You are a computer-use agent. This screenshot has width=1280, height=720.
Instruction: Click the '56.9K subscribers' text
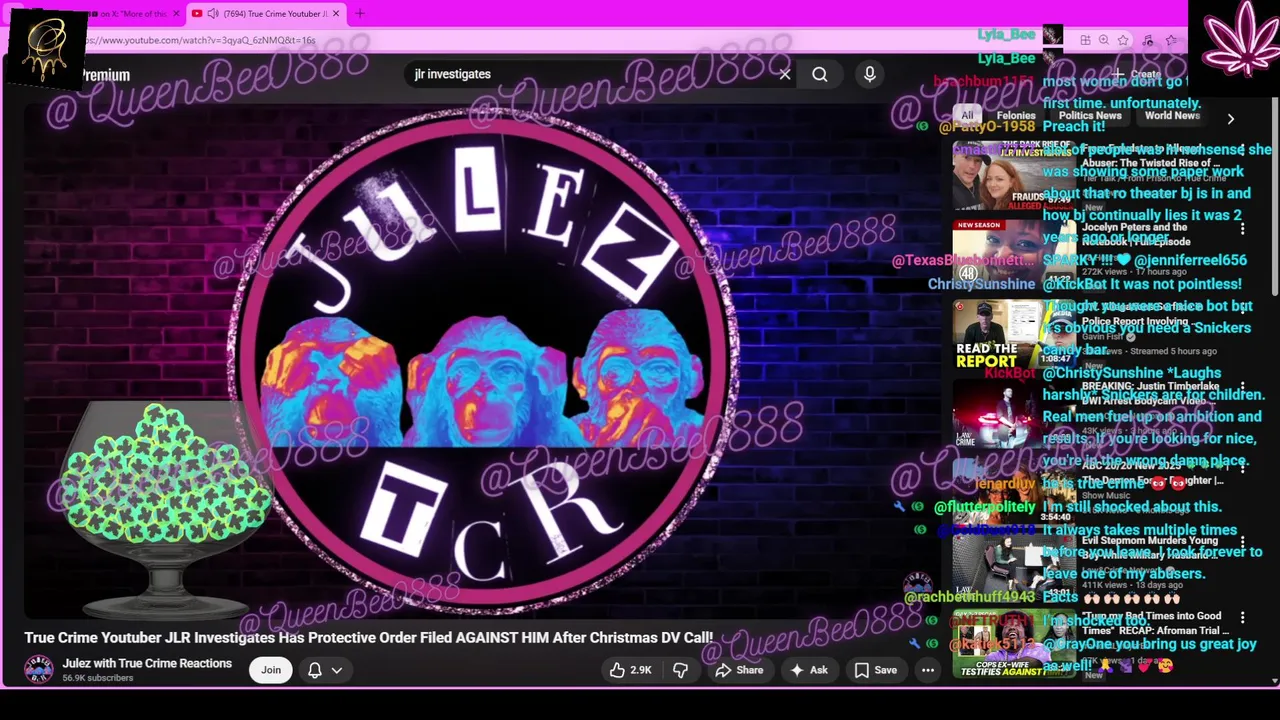97,678
